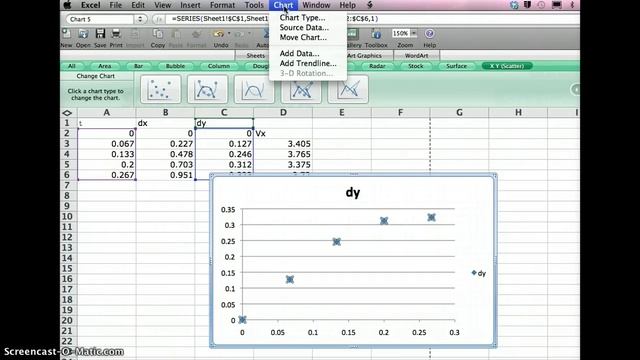Screen dimensions: 640x360
Task: Select the Bar chart category
Action: [x=138, y=66]
